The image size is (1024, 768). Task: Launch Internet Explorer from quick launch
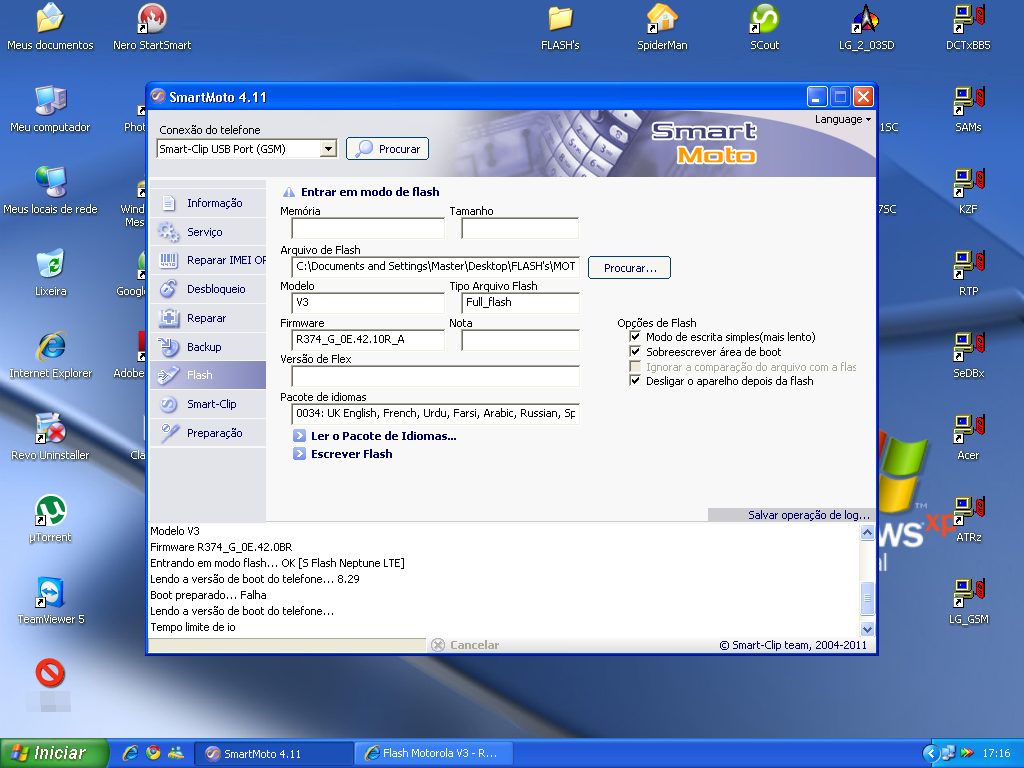130,754
